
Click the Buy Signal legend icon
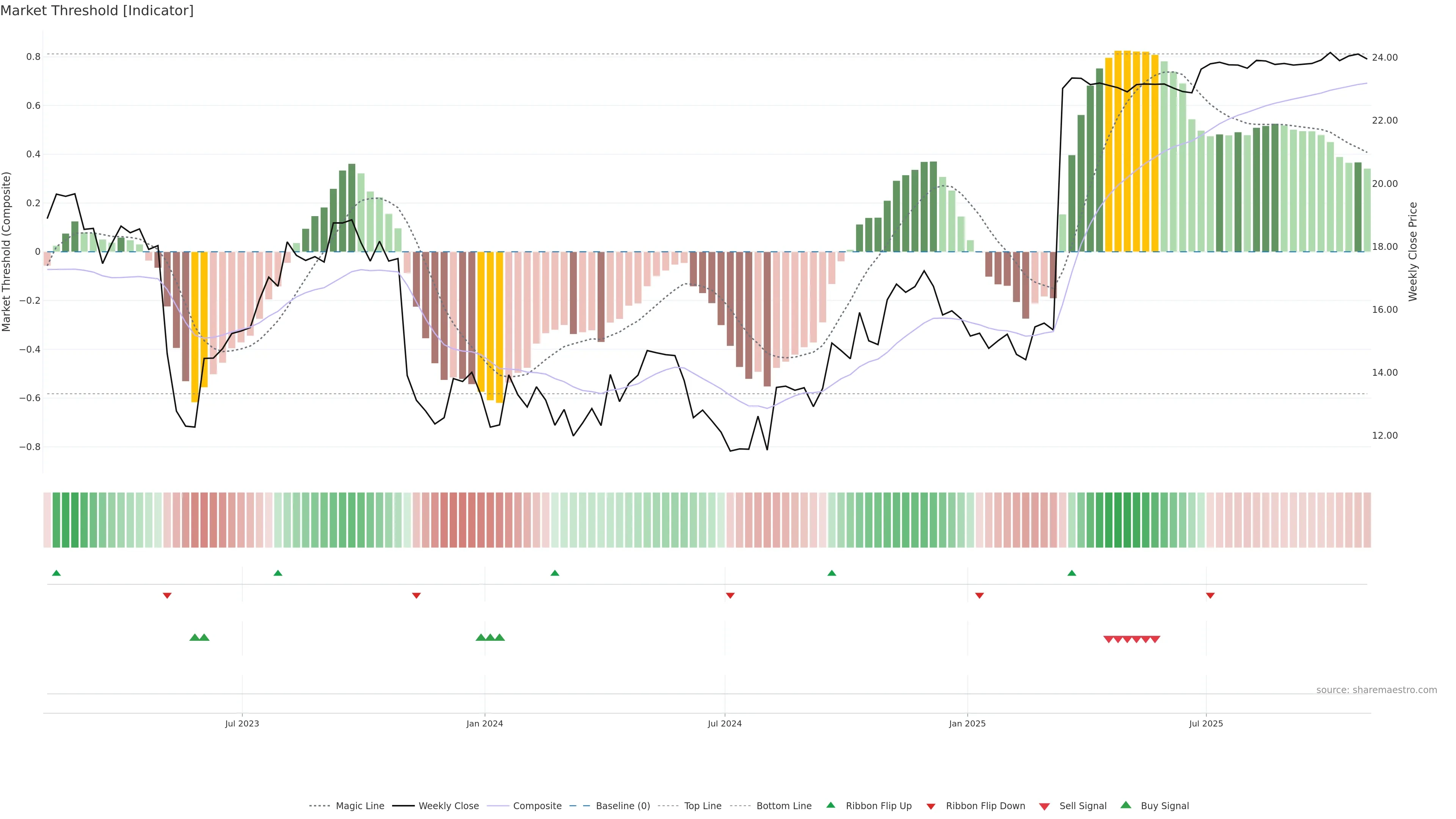click(1126, 805)
